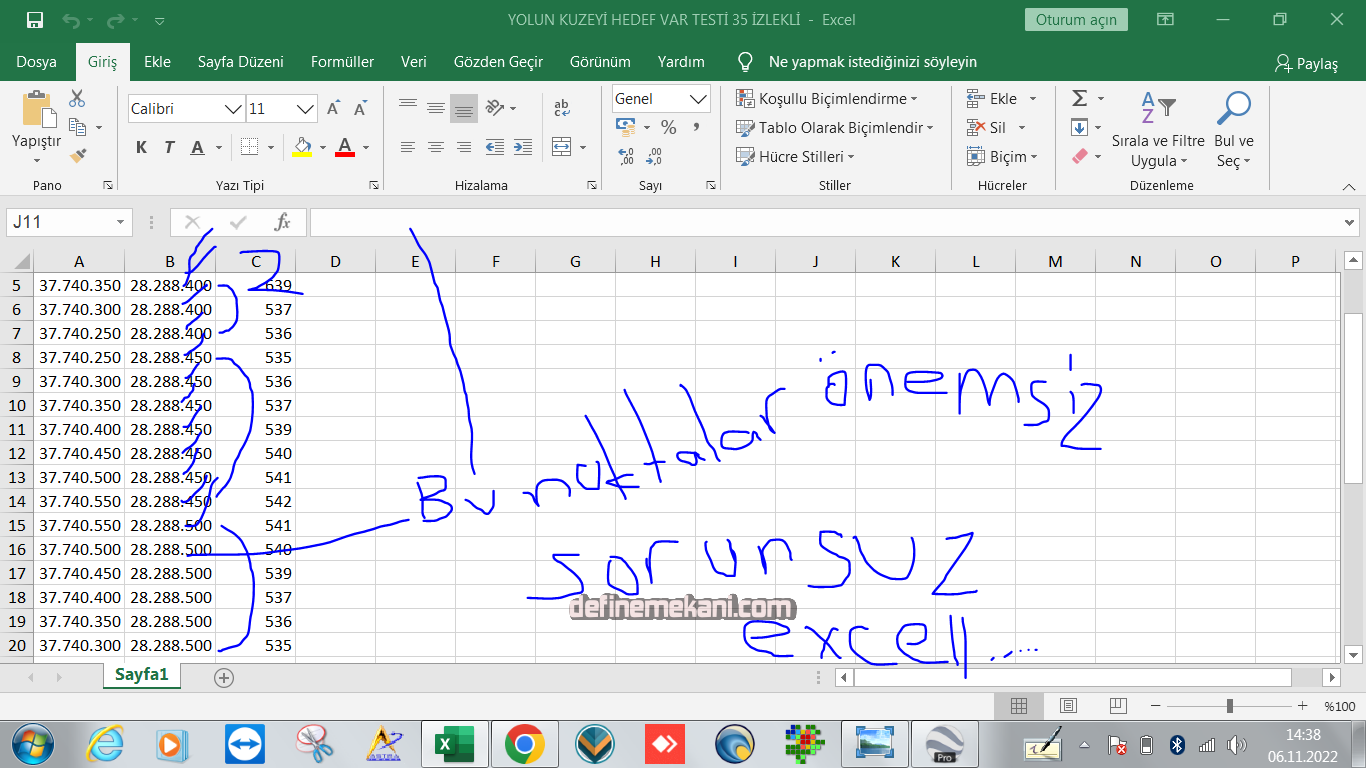This screenshot has height=768, width=1366.
Task: Click the Sıl (delete cells) icon
Action: tap(975, 127)
